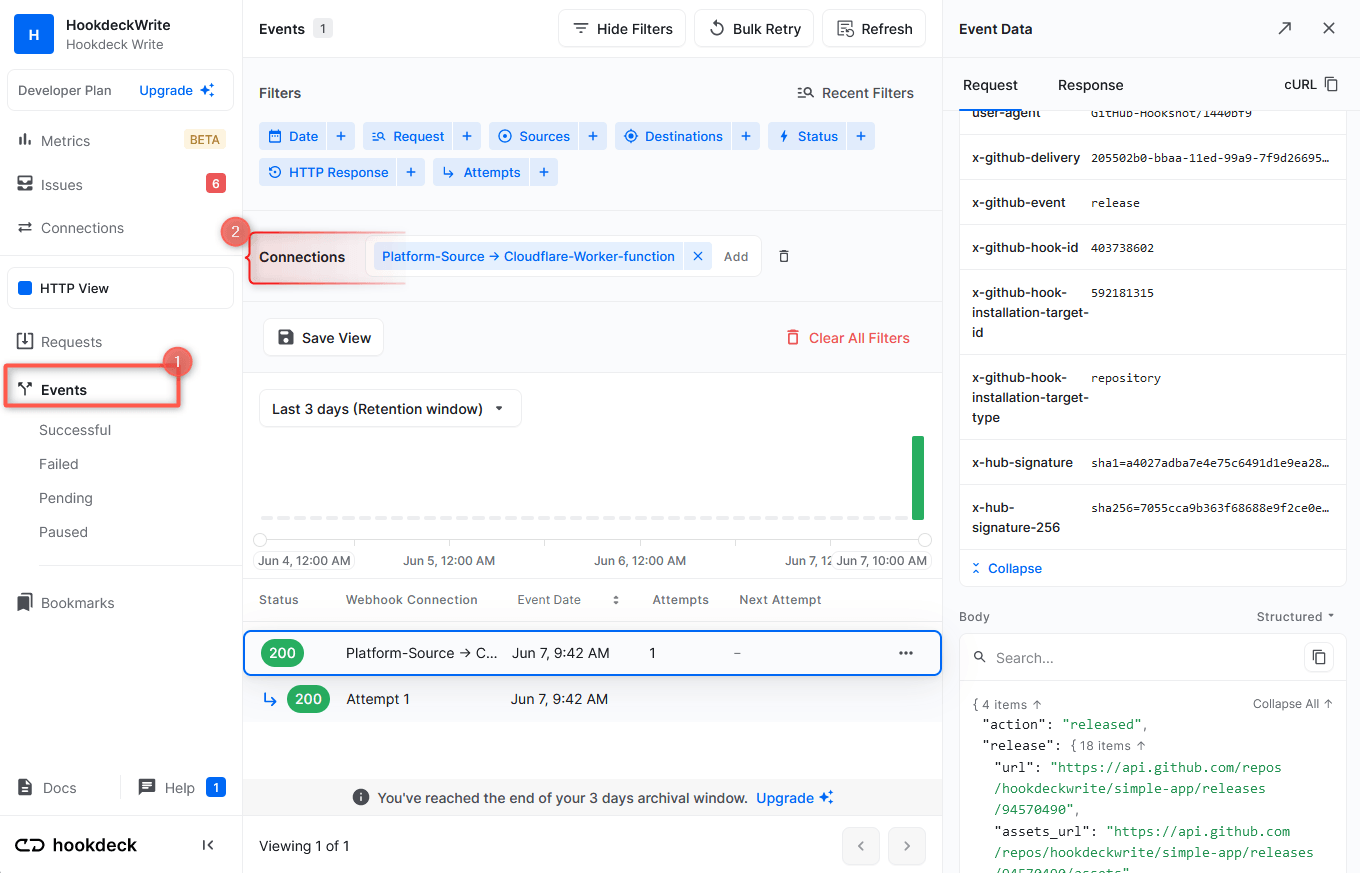
Task: Copy the event body using the copy icon
Action: coord(1319,657)
